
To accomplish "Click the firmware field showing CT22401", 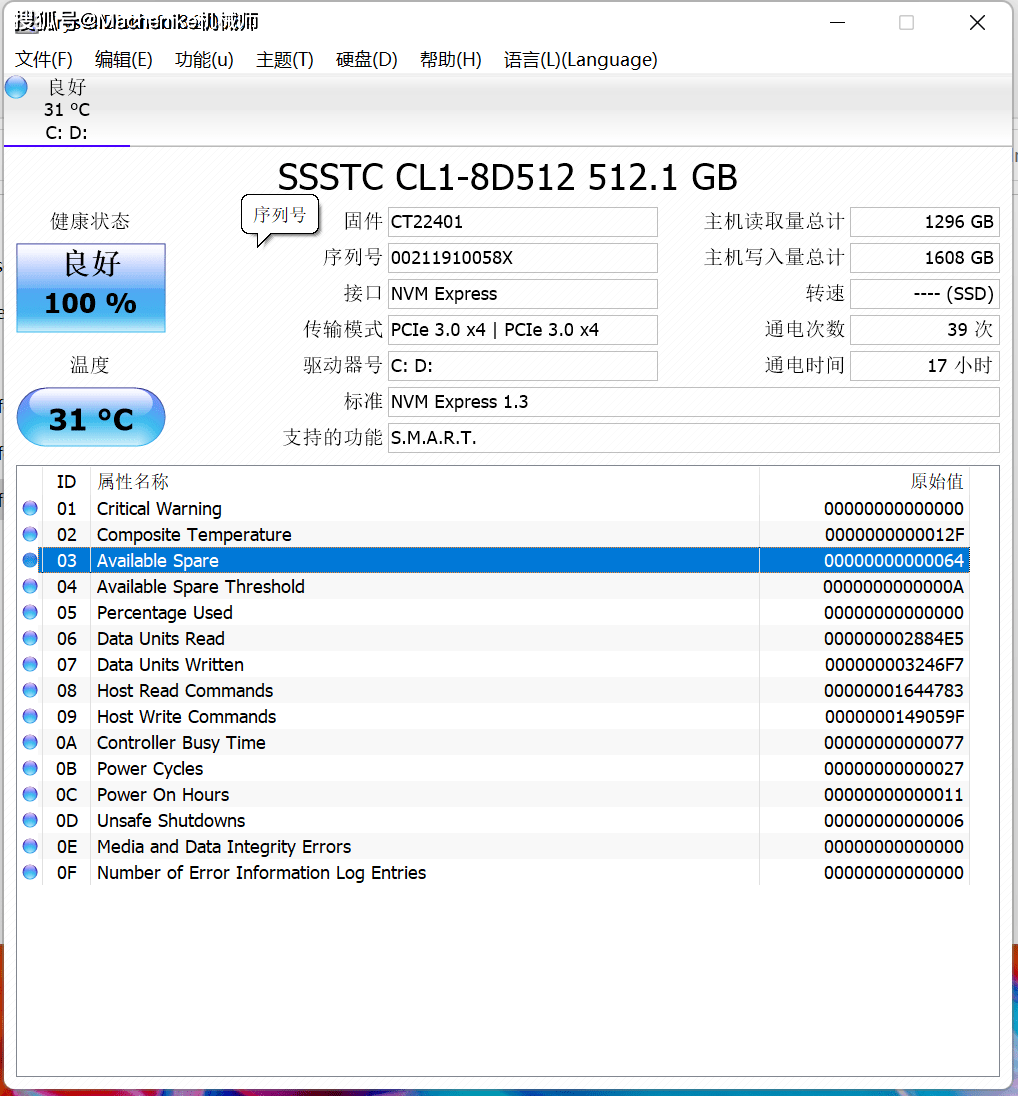I will tap(522, 222).
